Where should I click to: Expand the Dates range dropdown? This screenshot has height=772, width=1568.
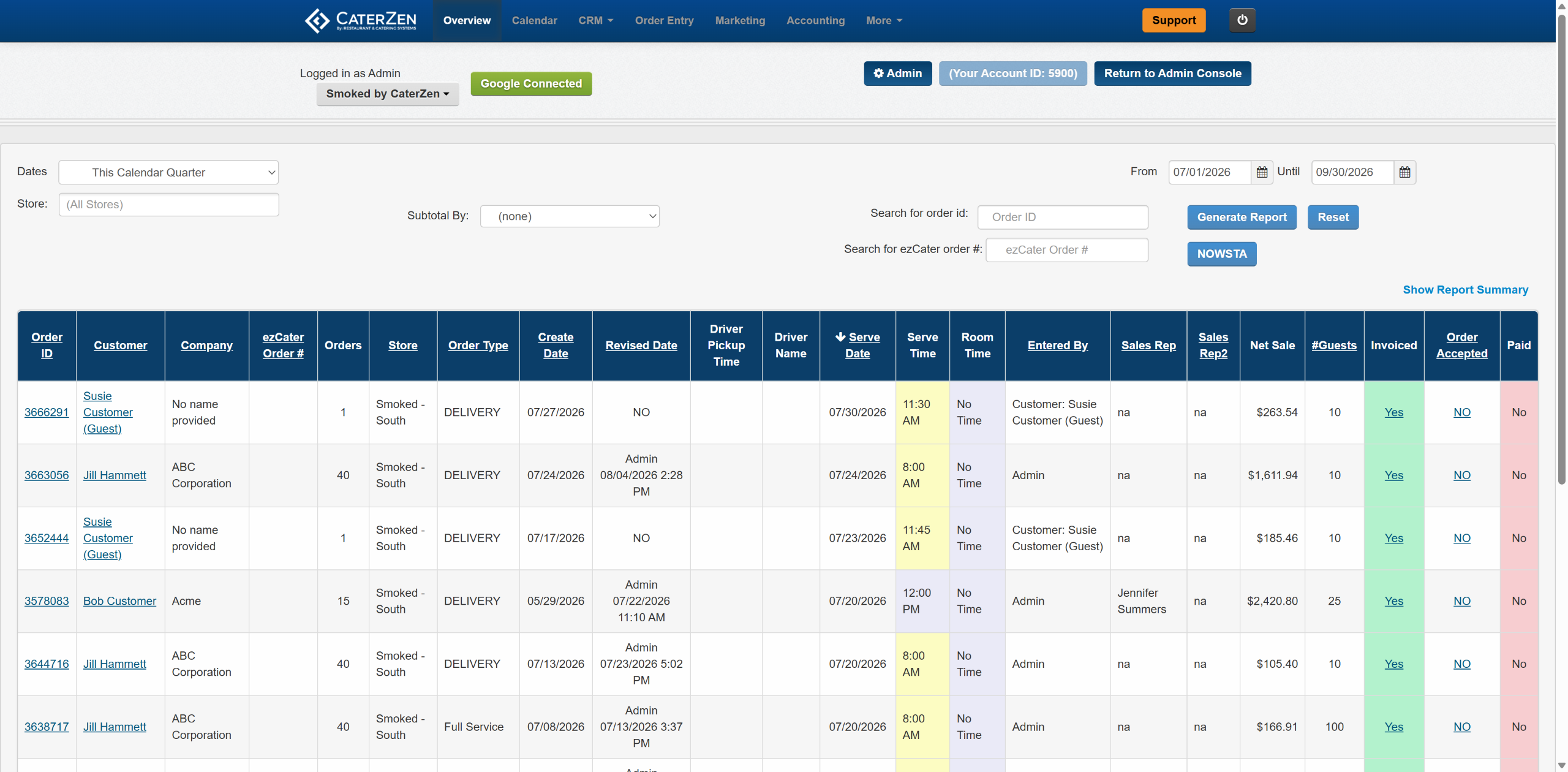[168, 172]
